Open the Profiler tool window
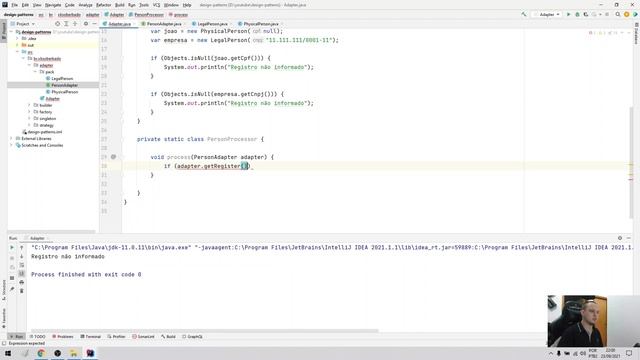Viewport: 640px width, 360px height. pos(117,337)
